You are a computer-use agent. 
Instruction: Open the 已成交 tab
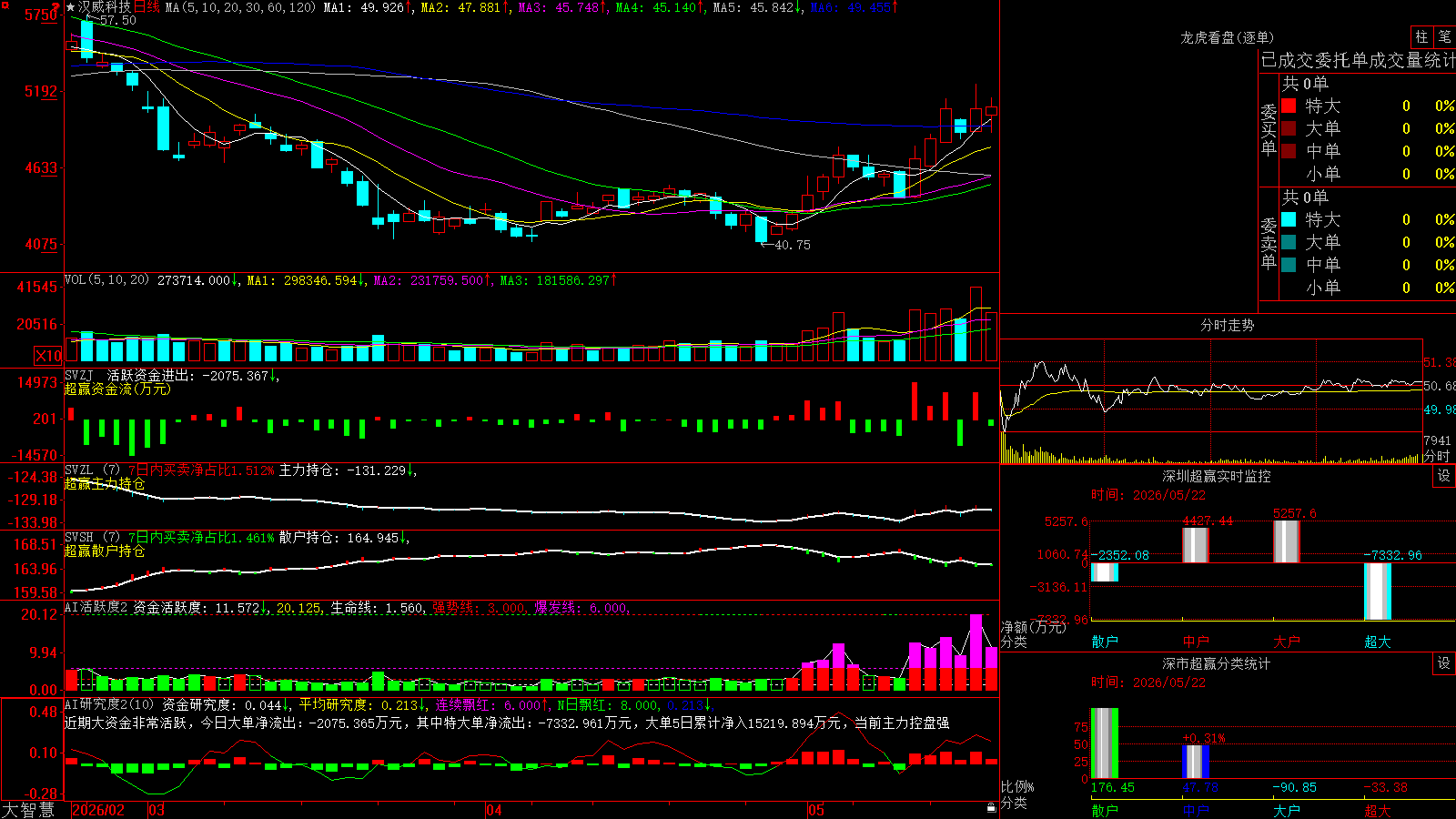[1288, 60]
